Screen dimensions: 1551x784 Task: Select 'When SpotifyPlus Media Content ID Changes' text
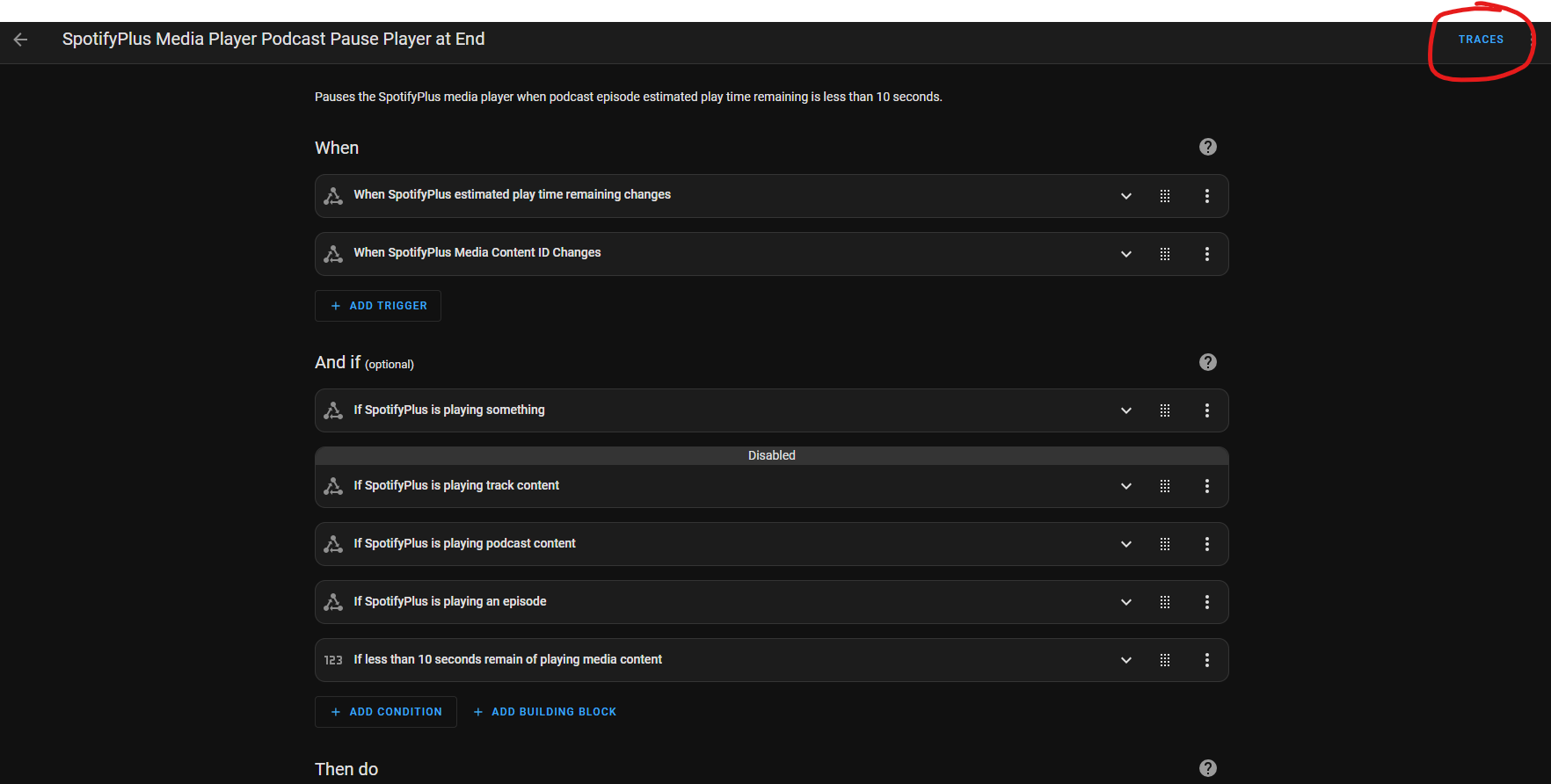477,252
